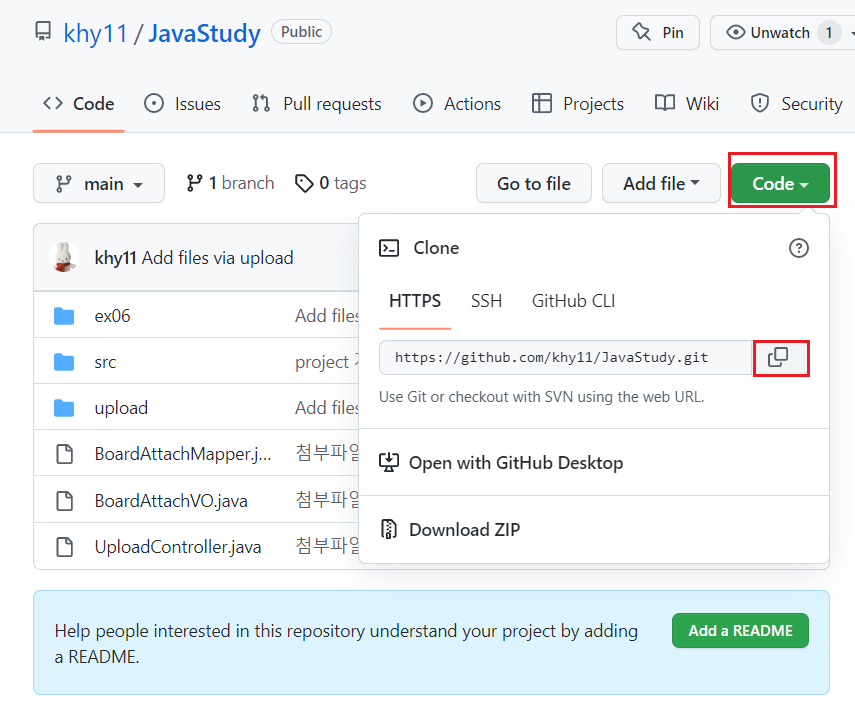Click the file icon beside UploadController.java
This screenshot has width=855, height=705.
tap(65, 546)
